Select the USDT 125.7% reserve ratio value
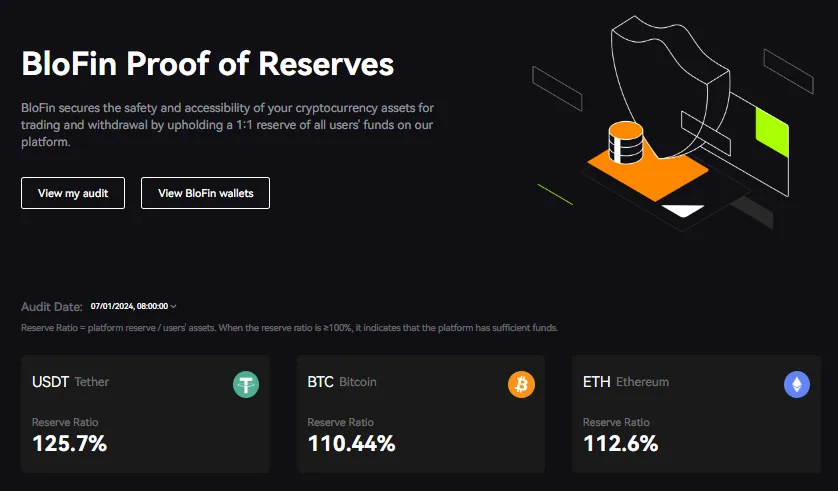 tap(69, 443)
